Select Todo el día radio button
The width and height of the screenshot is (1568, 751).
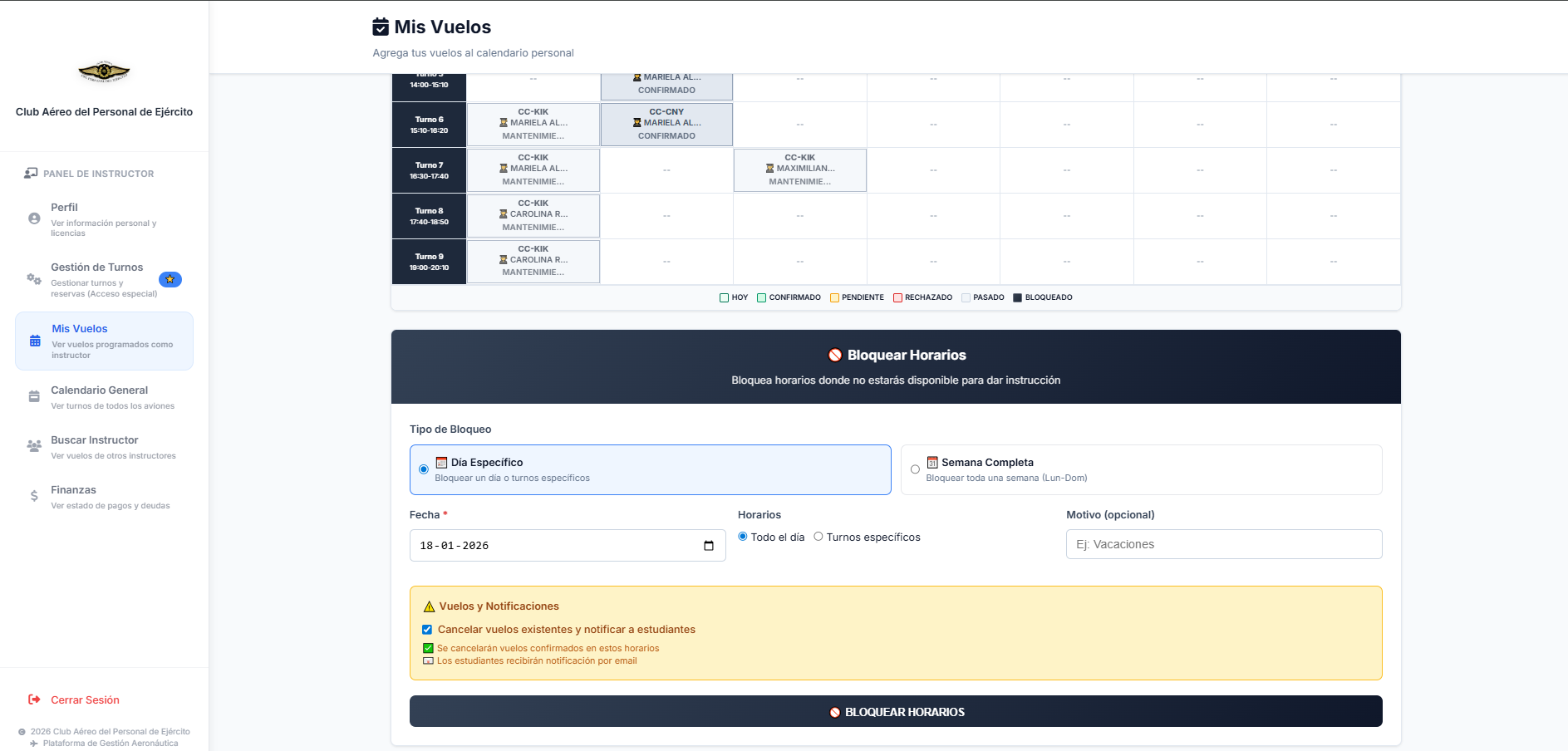pos(743,537)
